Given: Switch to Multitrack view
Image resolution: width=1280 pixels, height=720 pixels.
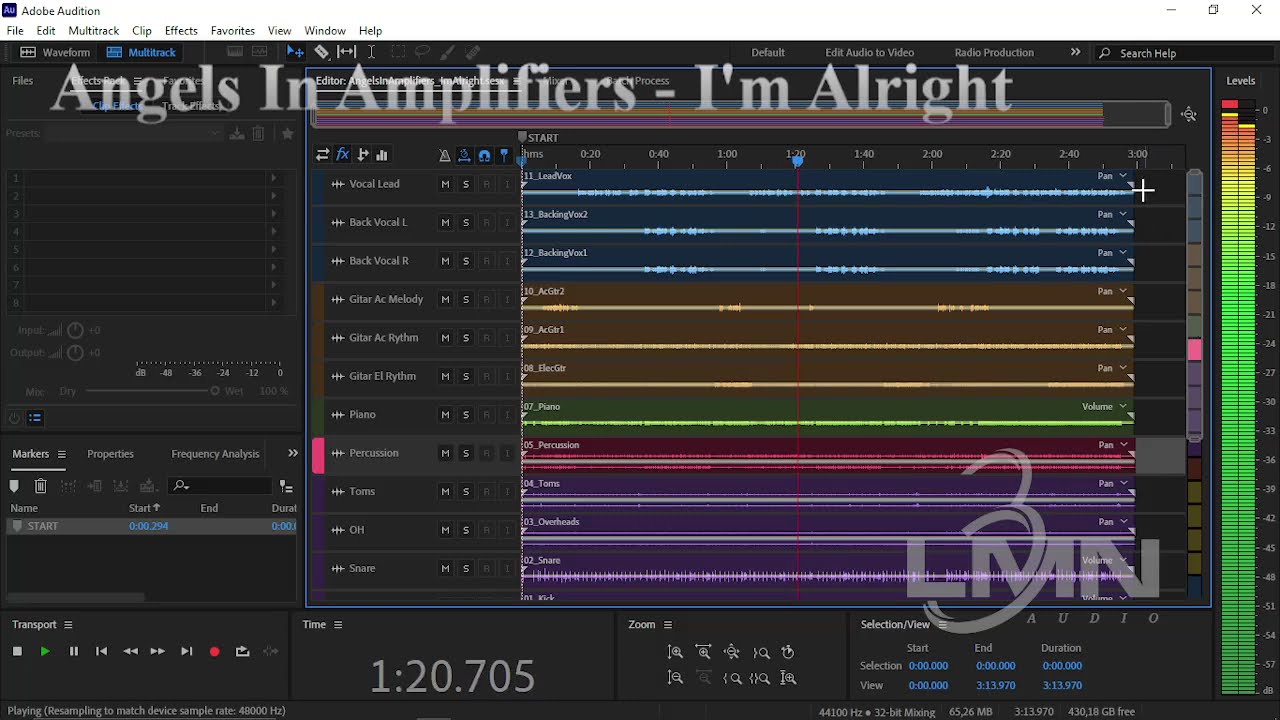Looking at the screenshot, I should click(x=141, y=52).
